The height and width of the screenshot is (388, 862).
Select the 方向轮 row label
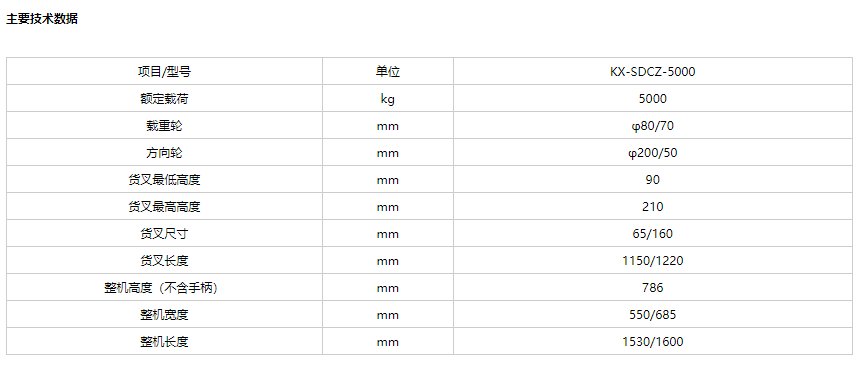[x=164, y=152]
